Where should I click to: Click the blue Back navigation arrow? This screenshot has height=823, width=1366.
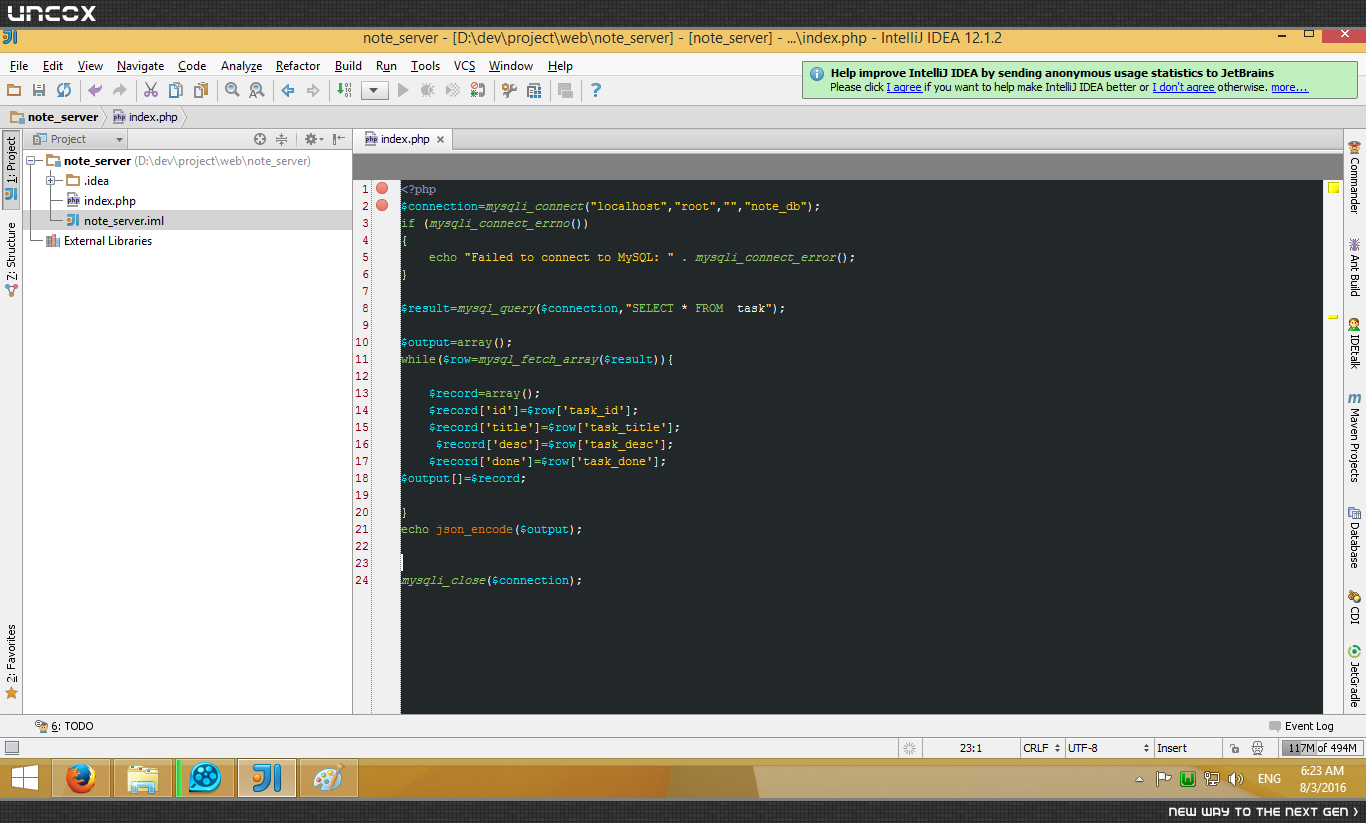288,91
